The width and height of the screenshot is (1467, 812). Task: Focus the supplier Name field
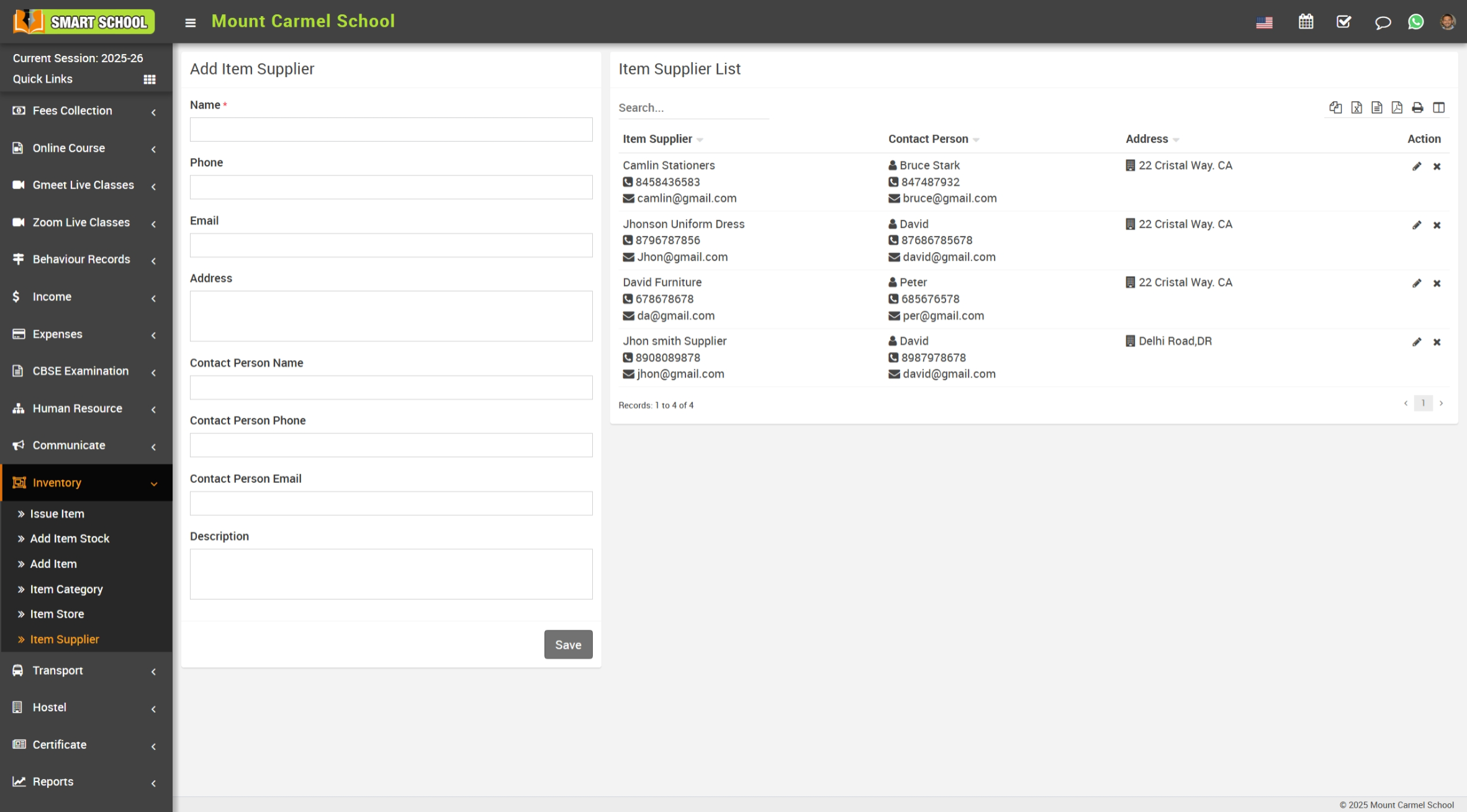[x=391, y=130]
